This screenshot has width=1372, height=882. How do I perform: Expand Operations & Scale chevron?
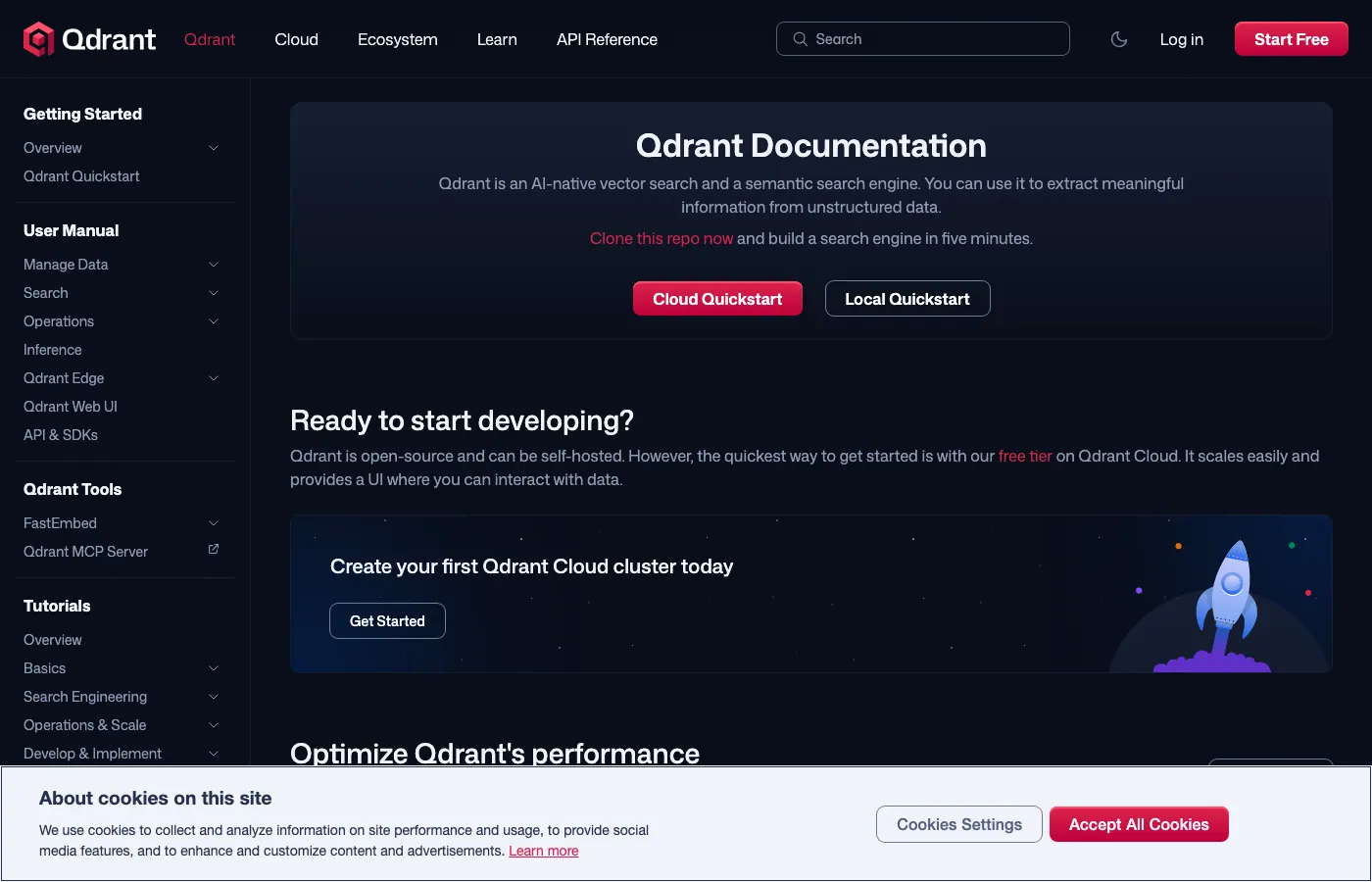point(214,725)
